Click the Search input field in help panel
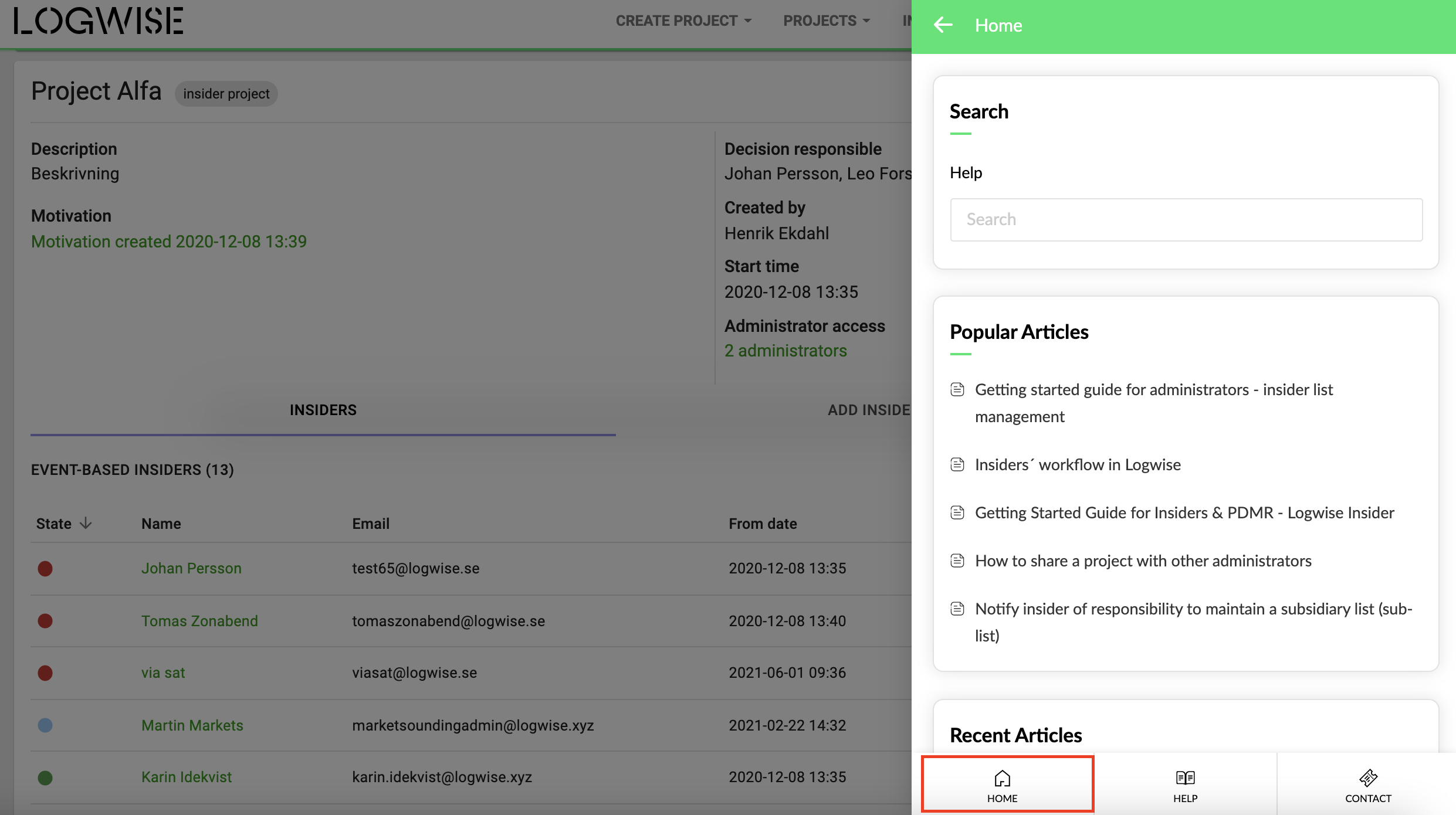The width and height of the screenshot is (1456, 815). 1186,220
